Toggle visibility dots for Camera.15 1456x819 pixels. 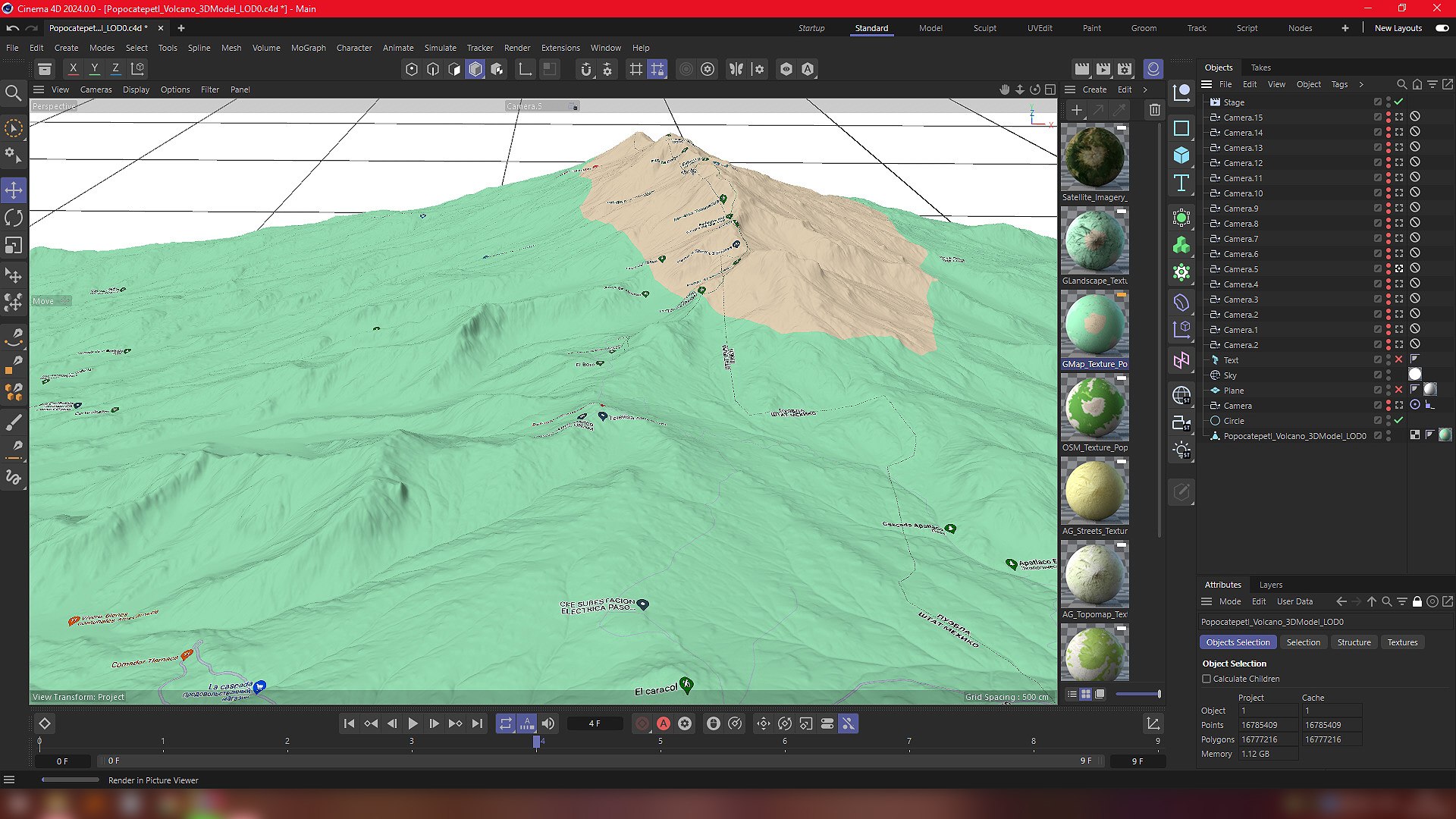point(1389,117)
